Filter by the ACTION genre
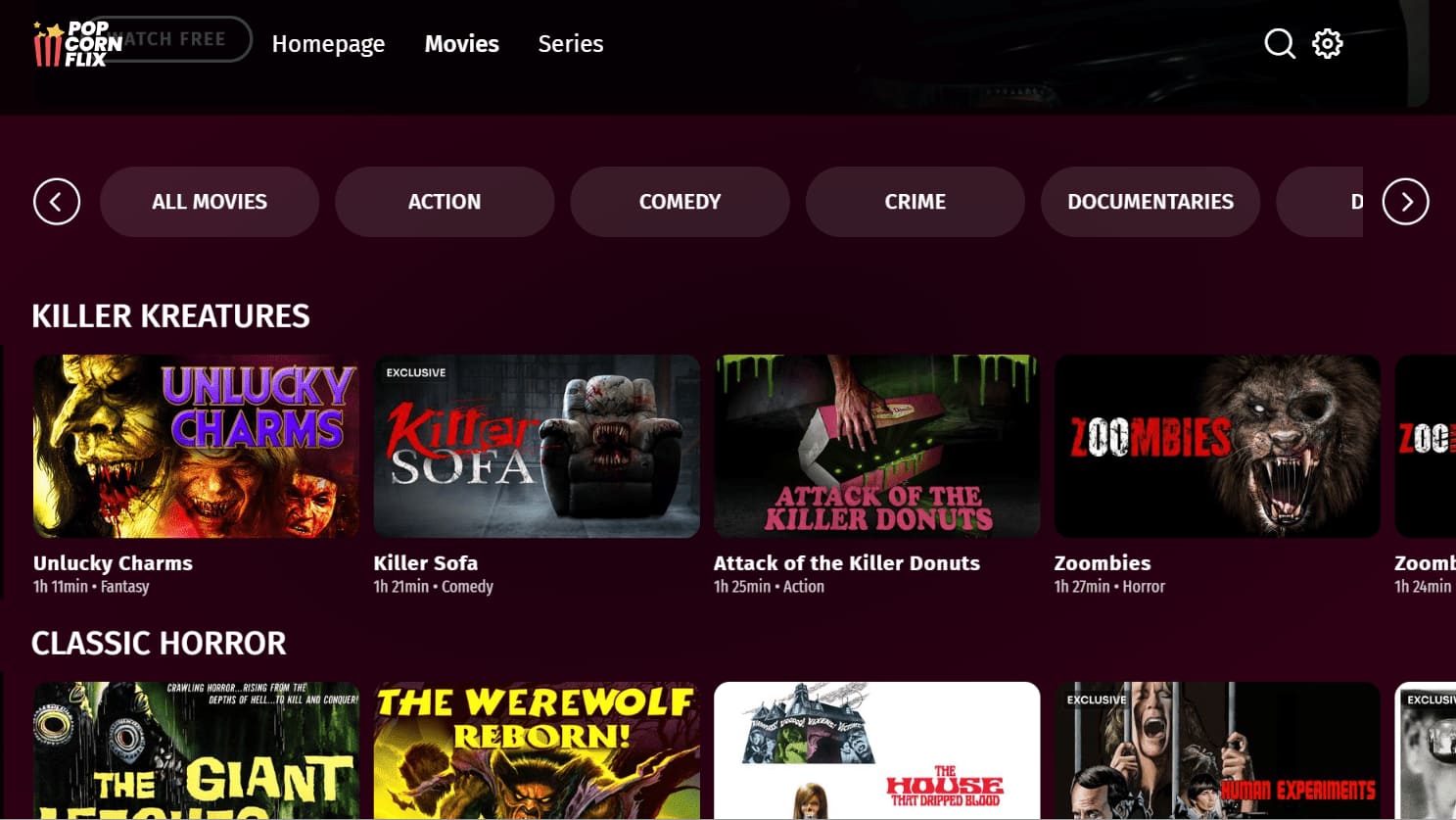Viewport: 1456px width, 820px height. (x=445, y=202)
